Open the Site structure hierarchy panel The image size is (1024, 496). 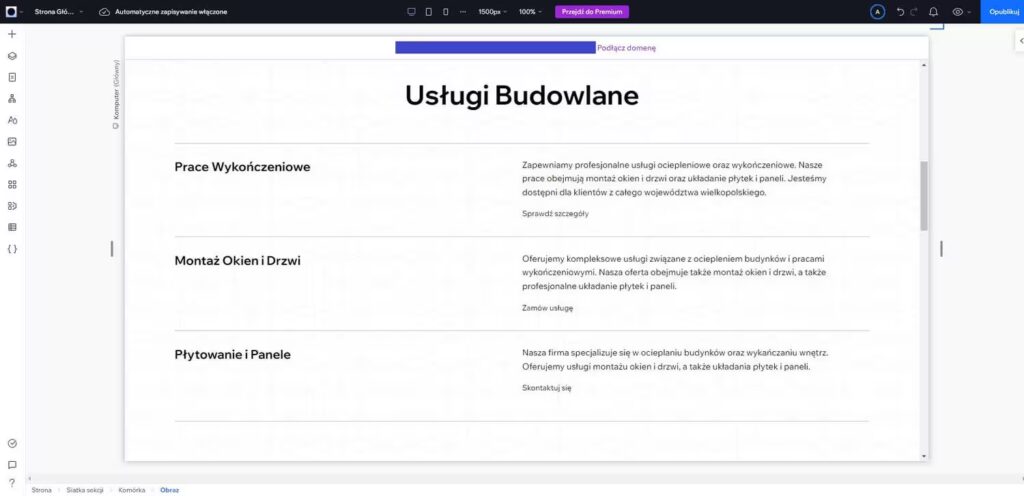[x=12, y=99]
